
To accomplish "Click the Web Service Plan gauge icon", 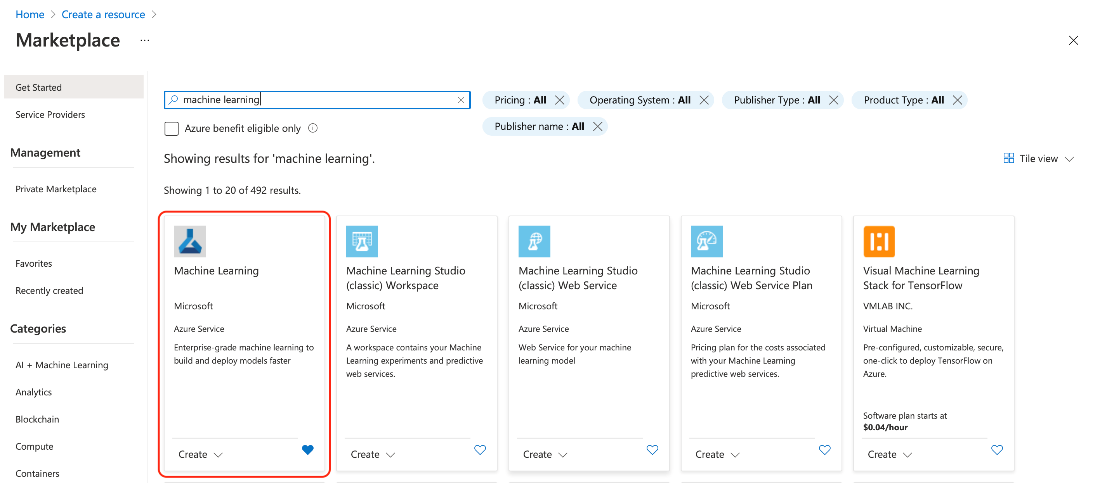I will (707, 242).
